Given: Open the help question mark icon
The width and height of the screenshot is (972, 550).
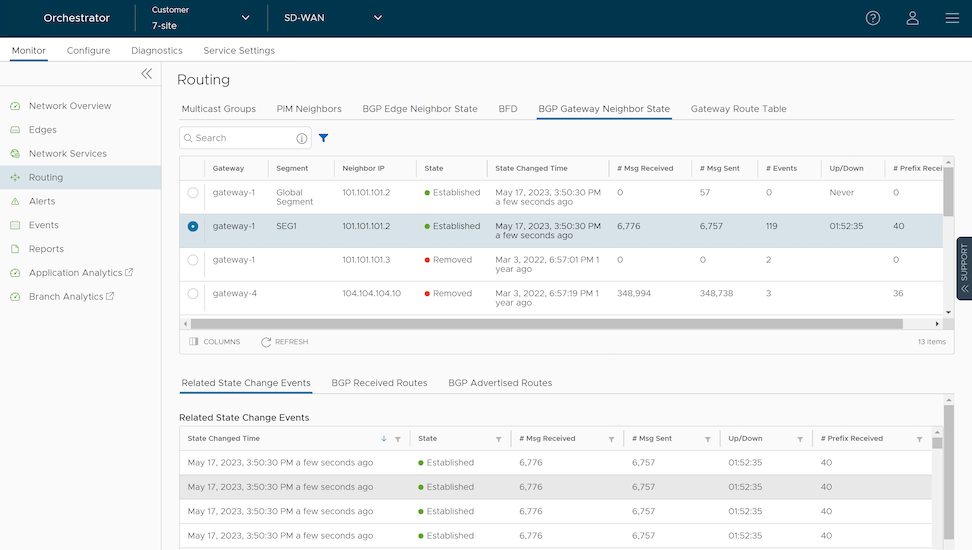Looking at the screenshot, I should pos(872,18).
